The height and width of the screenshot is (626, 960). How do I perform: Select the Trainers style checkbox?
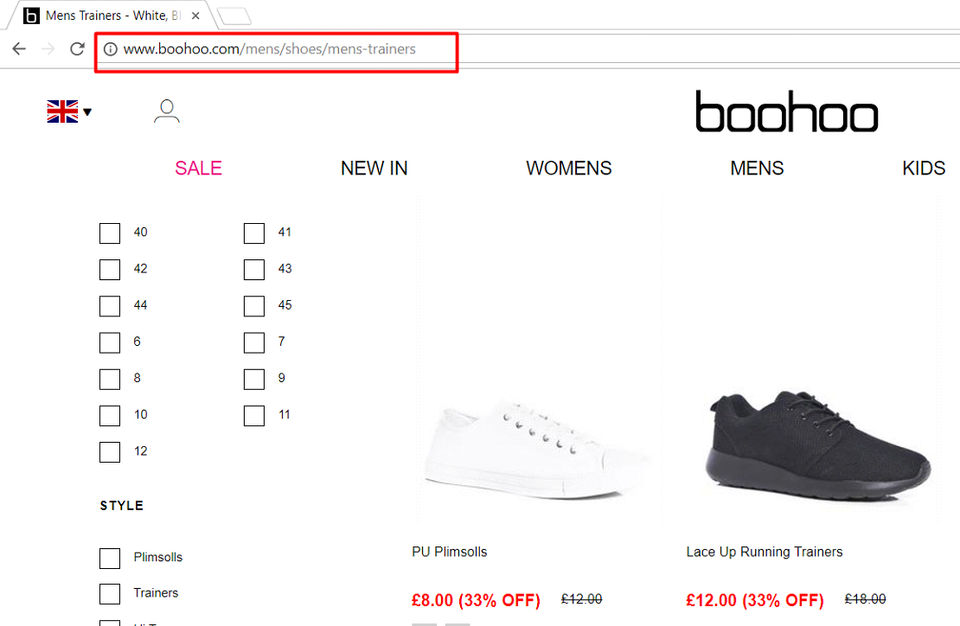click(x=110, y=593)
